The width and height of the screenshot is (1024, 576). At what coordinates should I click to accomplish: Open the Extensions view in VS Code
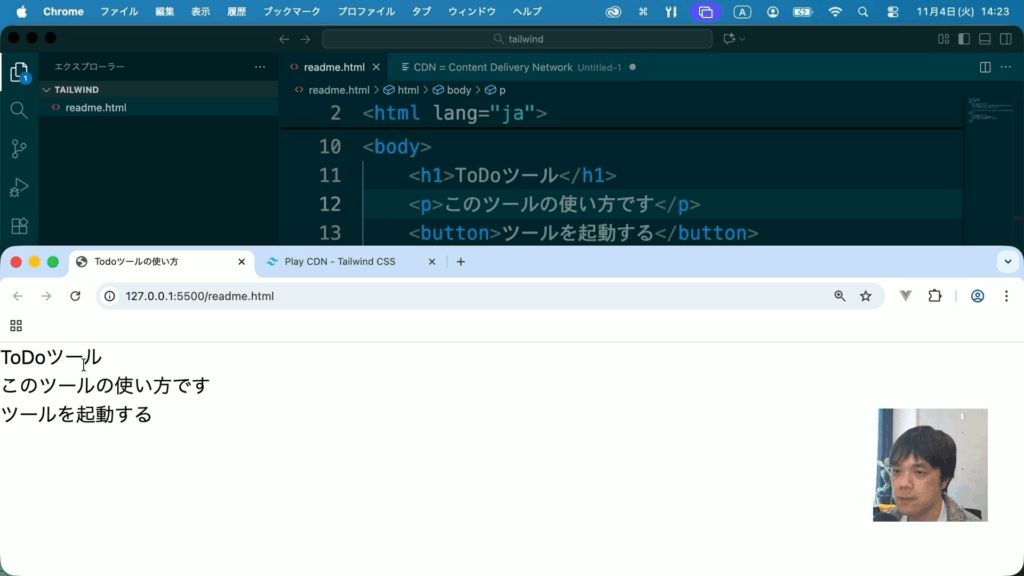[x=19, y=226]
